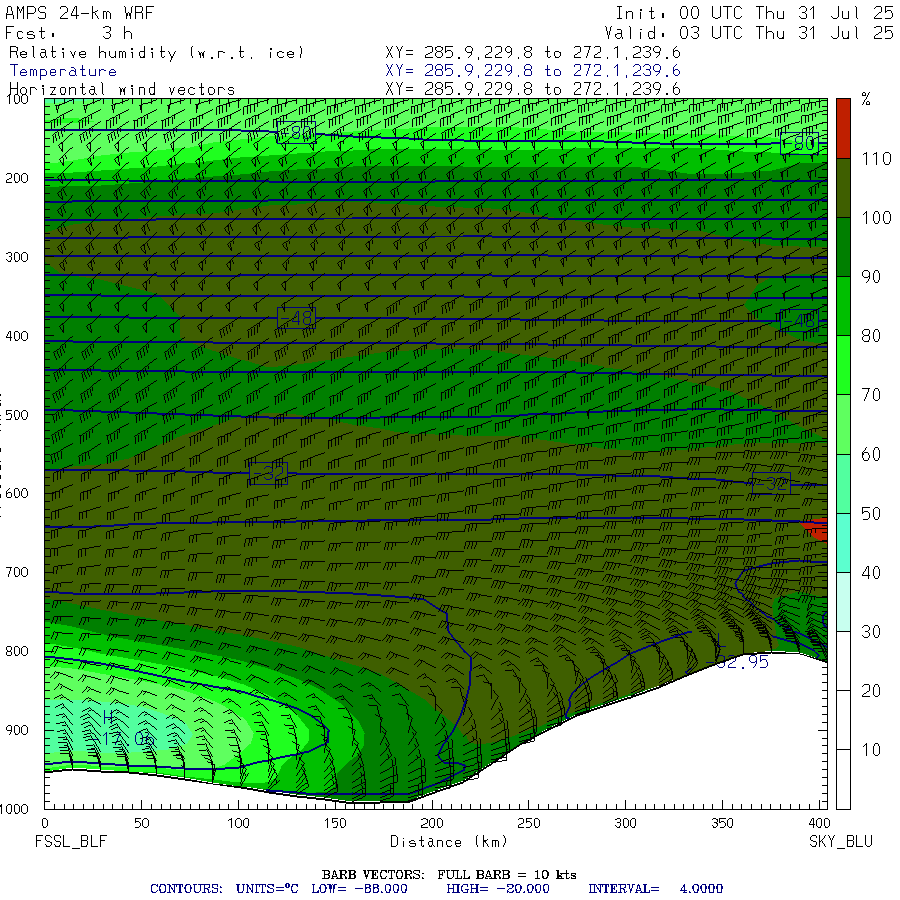Click the blue XY coordinates line for Temperature
The height and width of the screenshot is (900, 900).
533,71
